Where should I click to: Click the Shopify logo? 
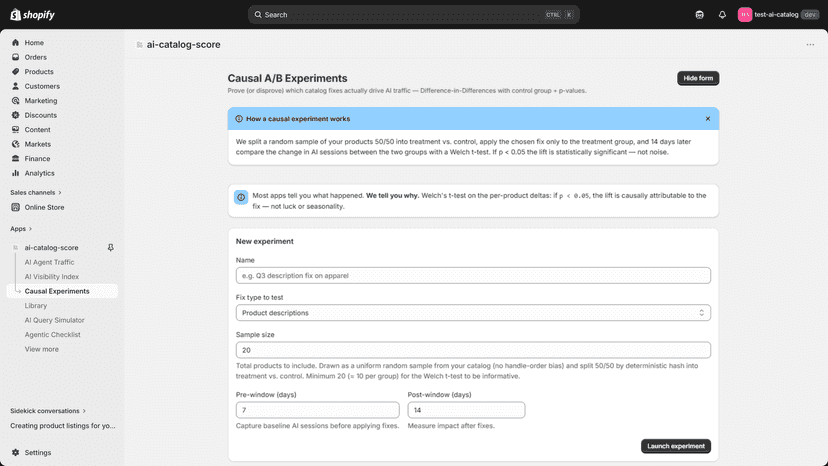(x=33, y=15)
